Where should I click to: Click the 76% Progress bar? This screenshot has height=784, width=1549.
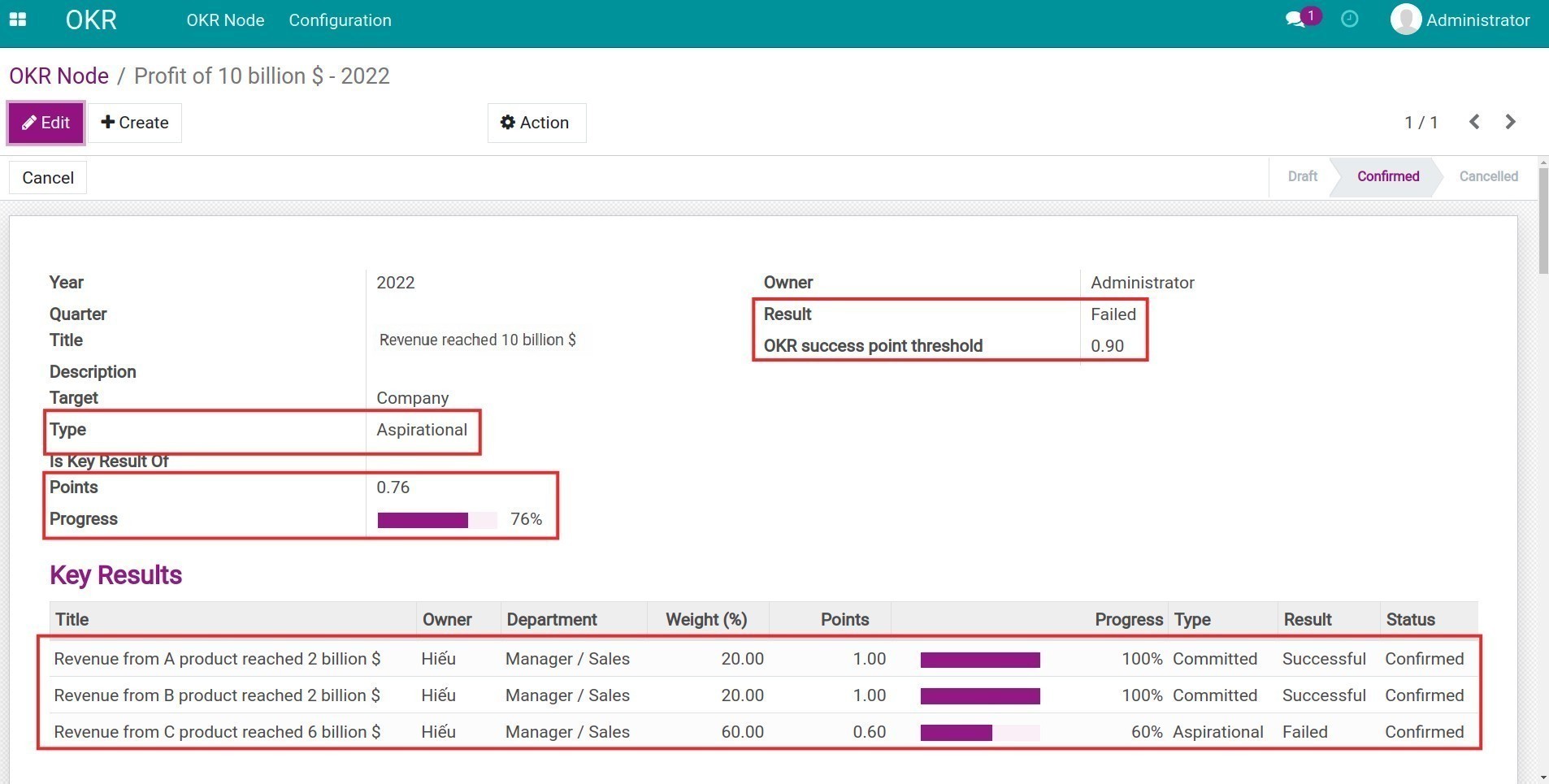click(x=436, y=519)
